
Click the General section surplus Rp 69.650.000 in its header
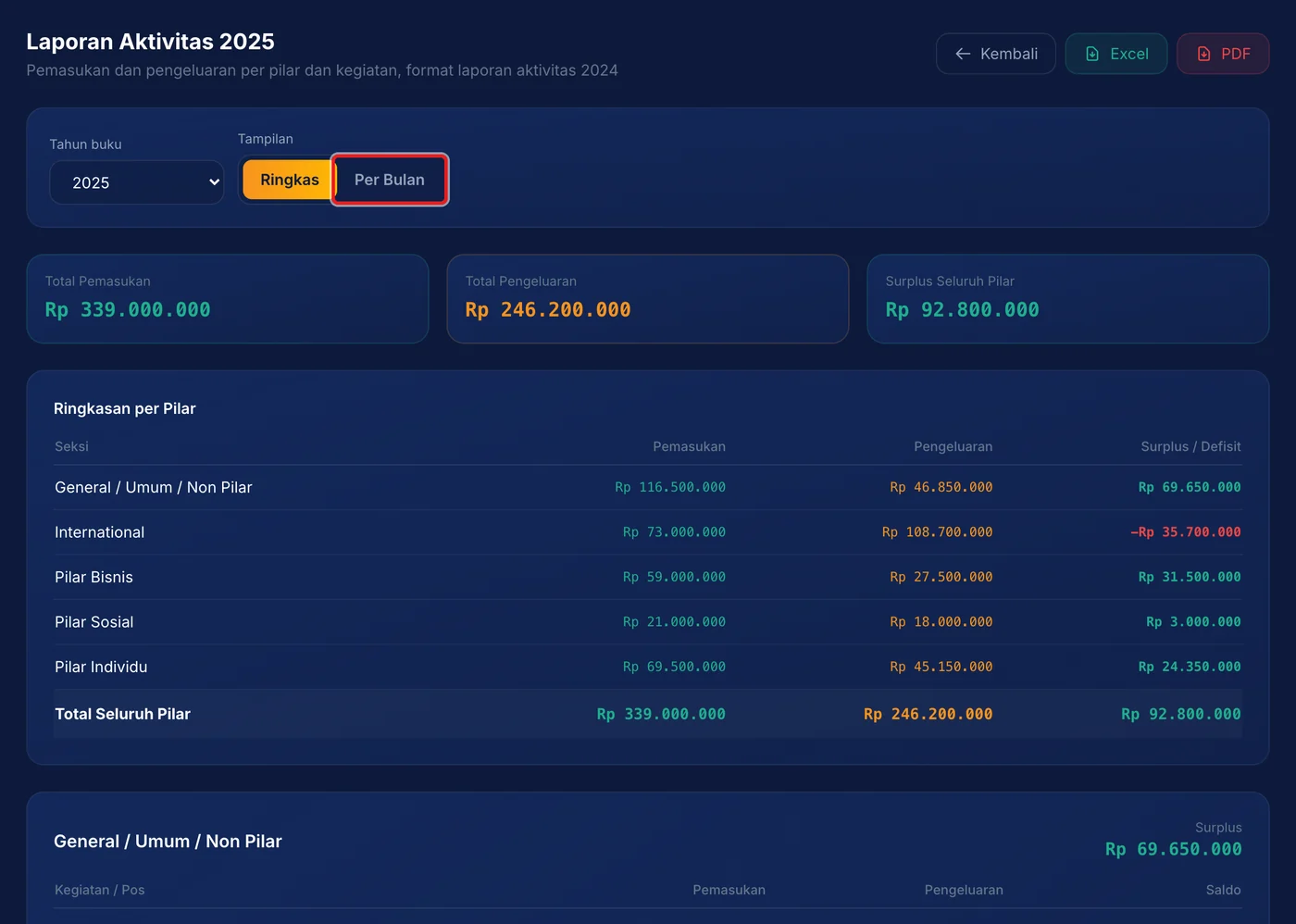point(1174,849)
